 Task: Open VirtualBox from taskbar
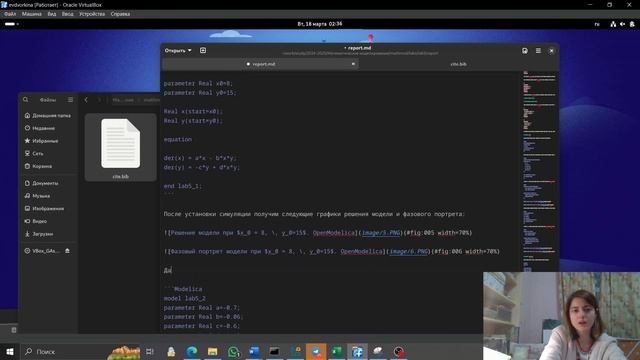358,351
